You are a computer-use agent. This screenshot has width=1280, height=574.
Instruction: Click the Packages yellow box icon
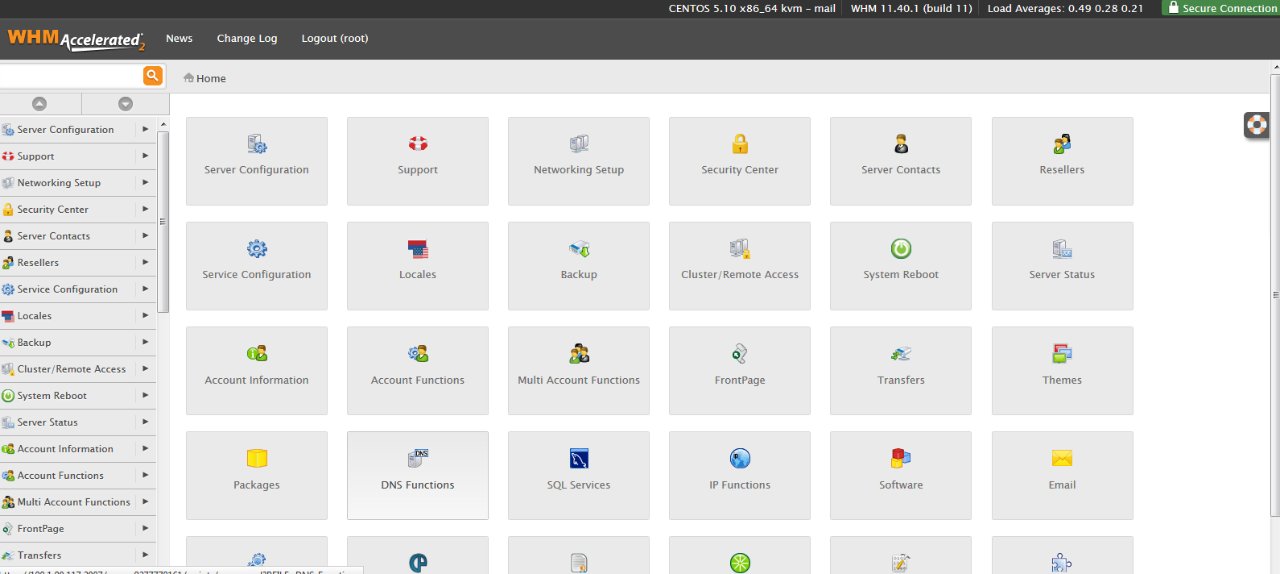[257, 459]
